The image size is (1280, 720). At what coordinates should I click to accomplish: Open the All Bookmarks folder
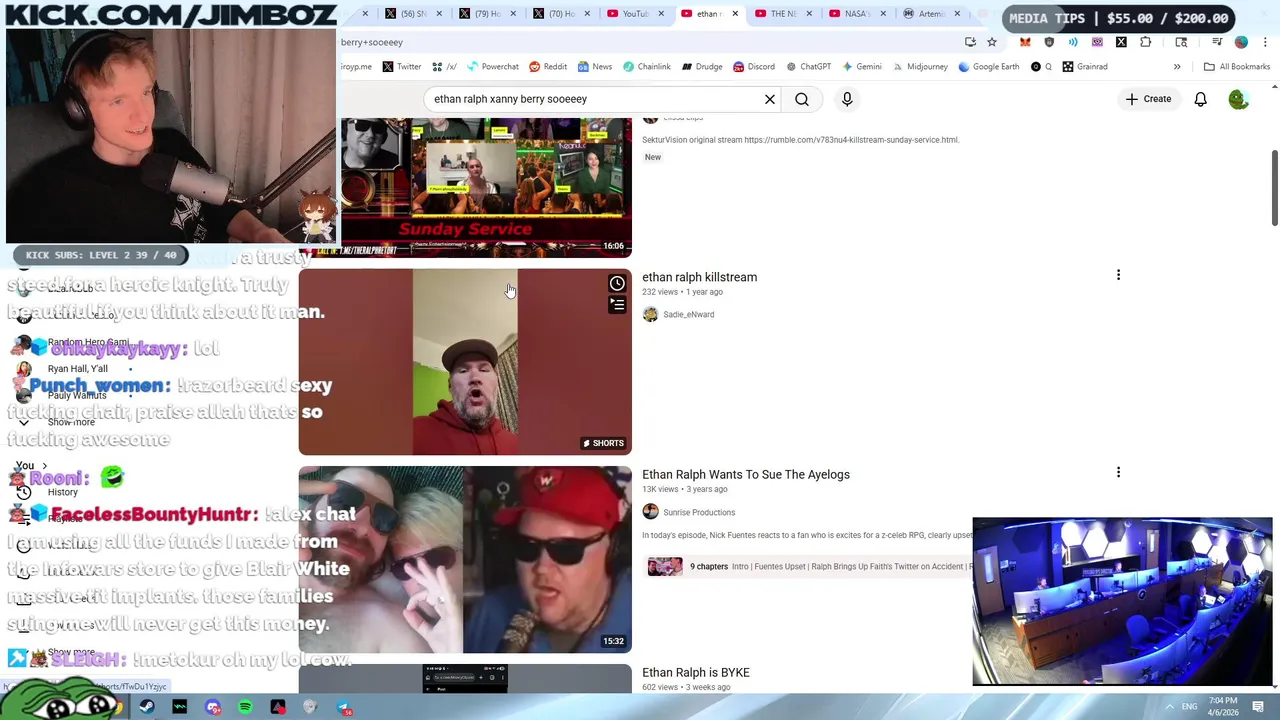[x=1237, y=67]
